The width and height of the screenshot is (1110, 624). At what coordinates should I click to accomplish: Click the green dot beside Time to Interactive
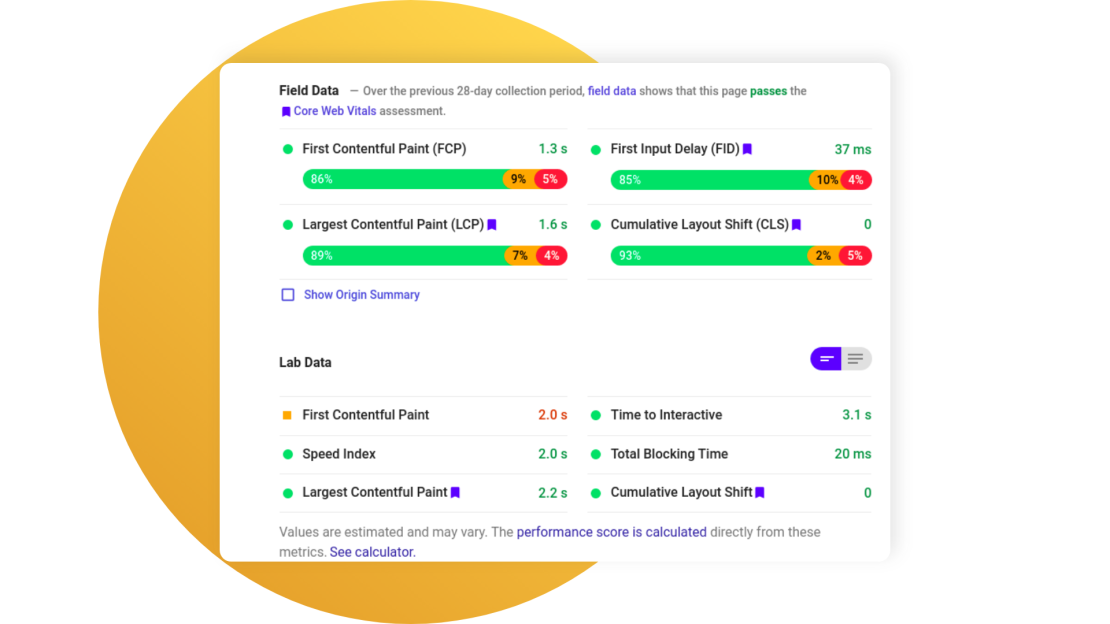(x=597, y=415)
